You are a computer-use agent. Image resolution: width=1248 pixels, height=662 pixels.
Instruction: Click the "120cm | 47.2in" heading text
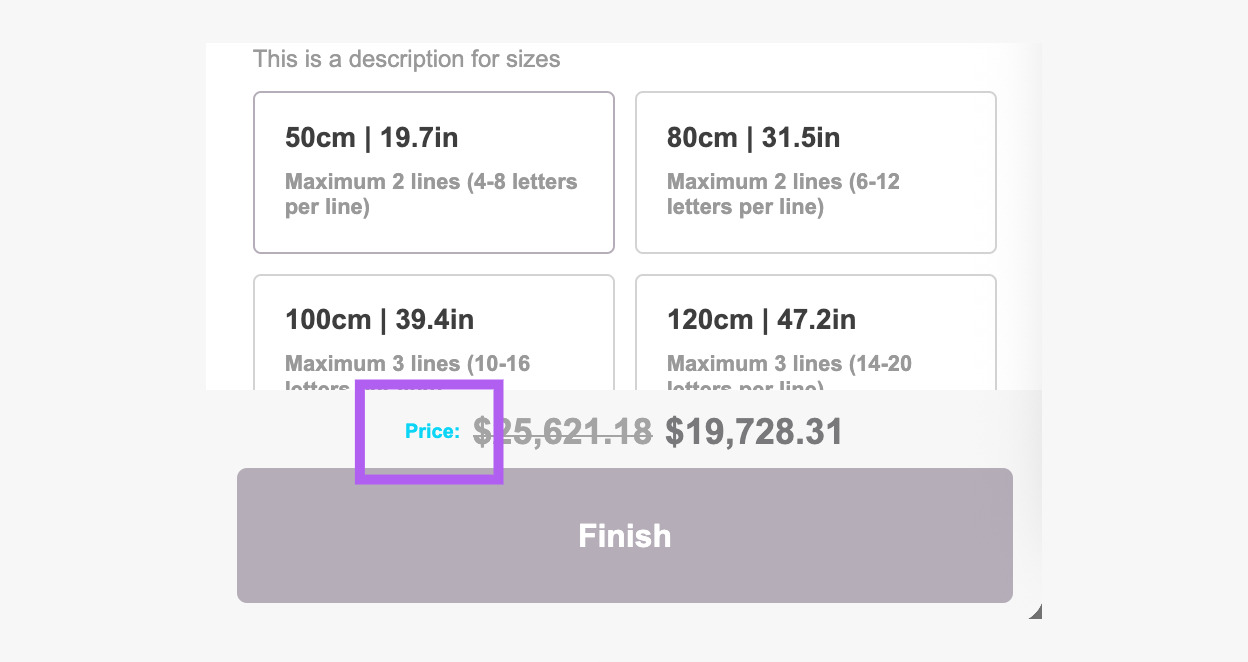point(761,320)
